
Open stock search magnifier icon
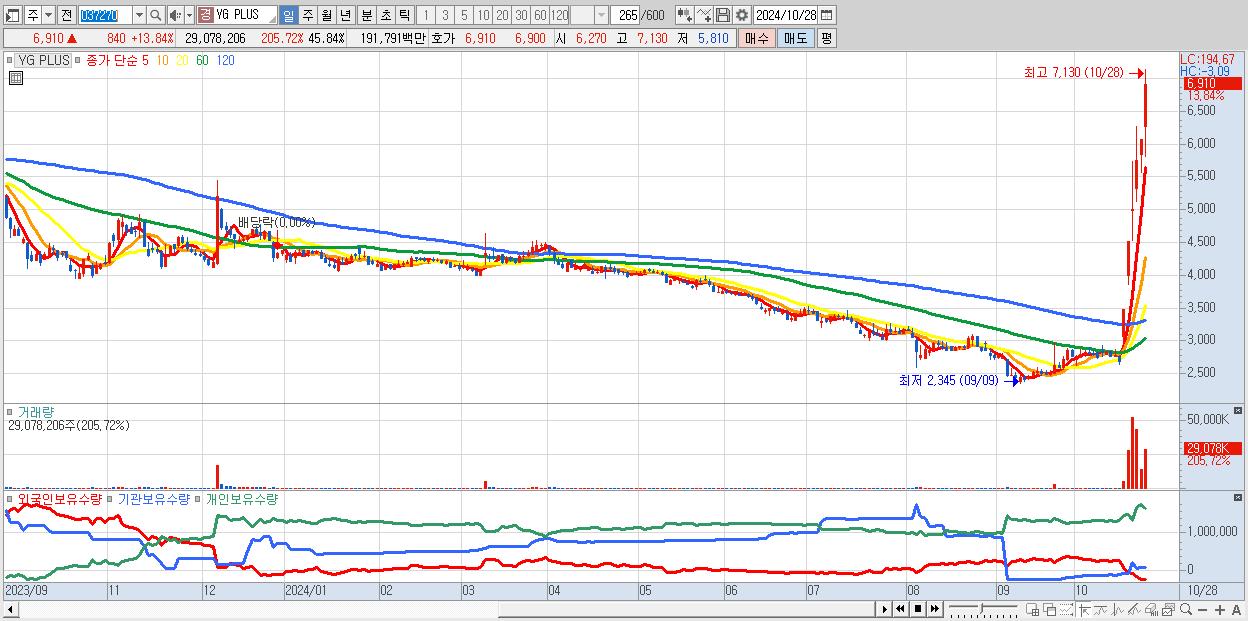click(156, 15)
